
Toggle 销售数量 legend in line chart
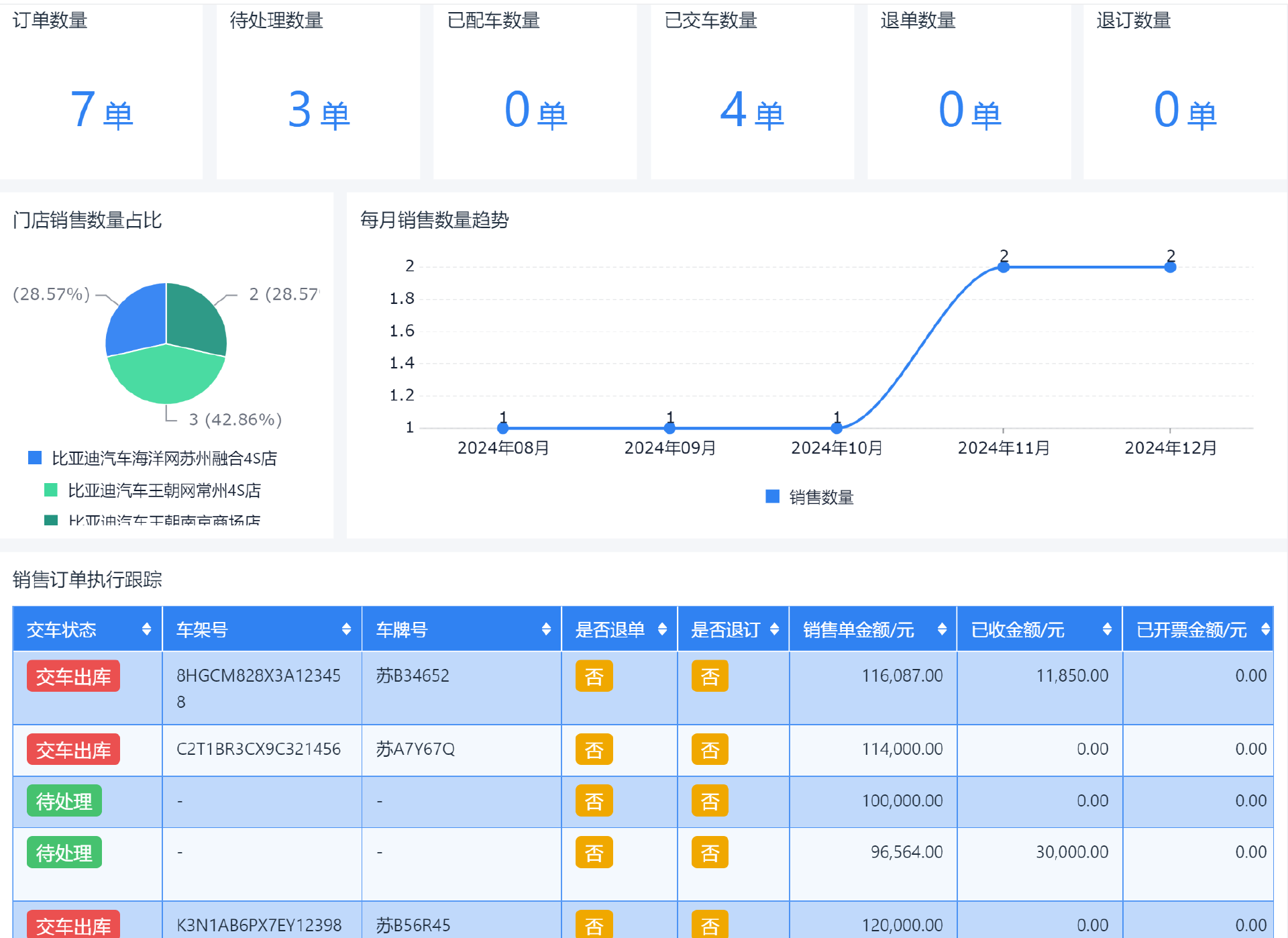point(810,497)
